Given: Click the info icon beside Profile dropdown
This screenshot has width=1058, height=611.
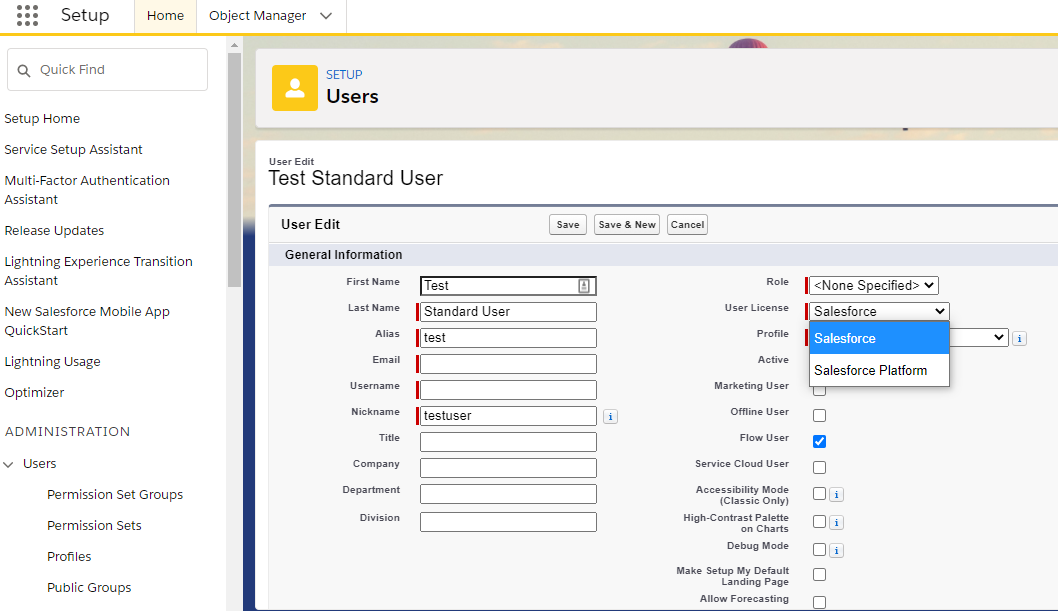Looking at the screenshot, I should 1020,339.
